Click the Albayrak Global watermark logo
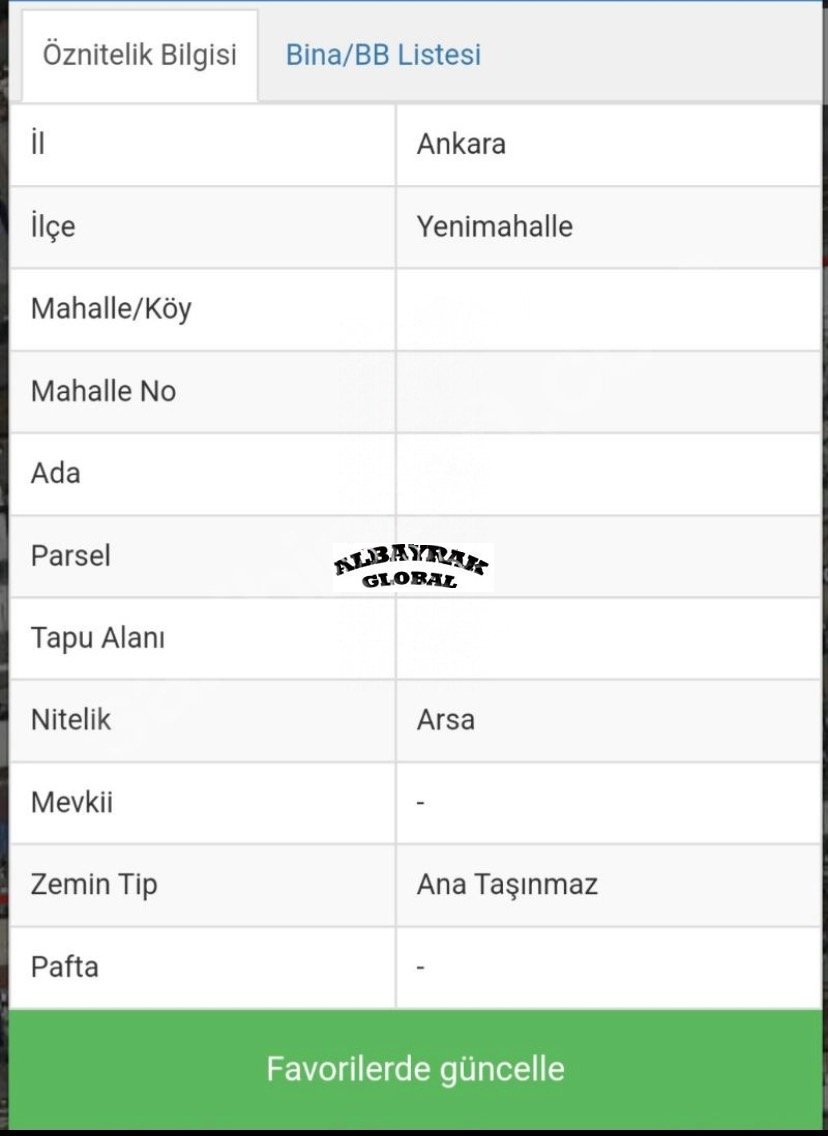This screenshot has width=828, height=1136. point(412,567)
